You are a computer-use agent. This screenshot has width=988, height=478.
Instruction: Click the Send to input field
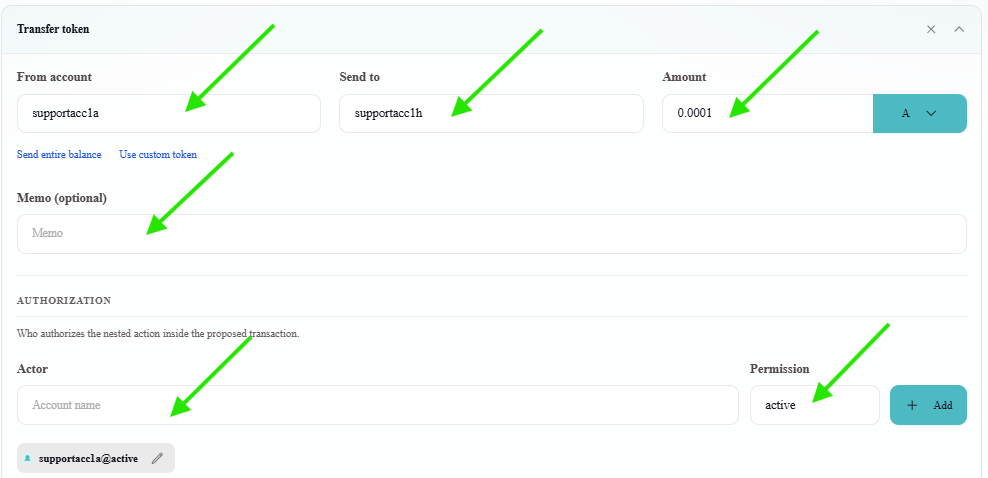[x=491, y=113]
